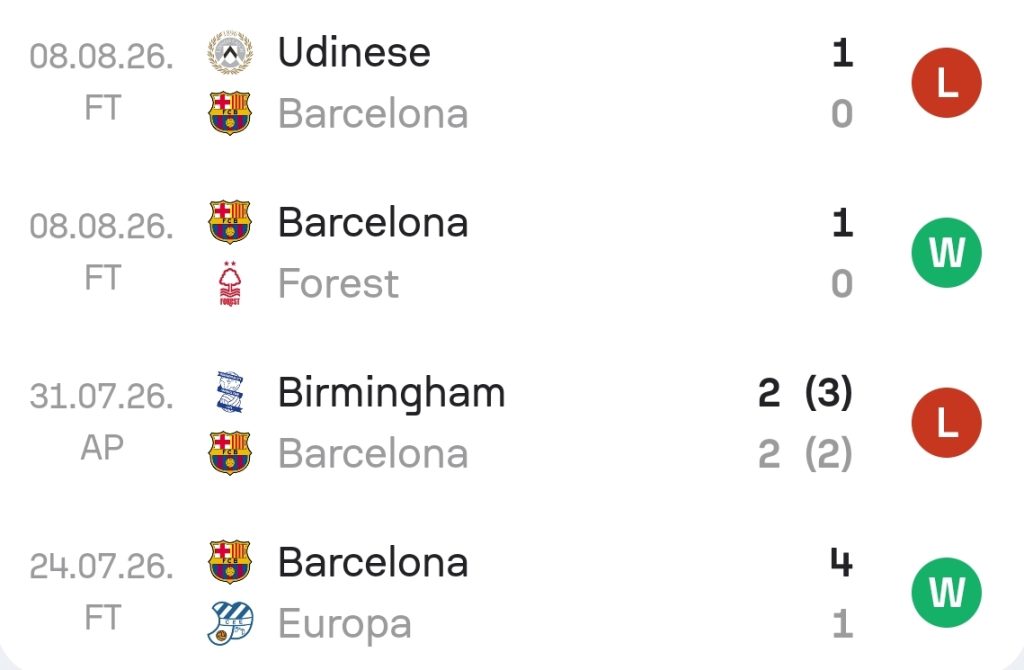Select Birmingham penalty score 2 (3)
The image size is (1024, 670).
[x=805, y=392]
